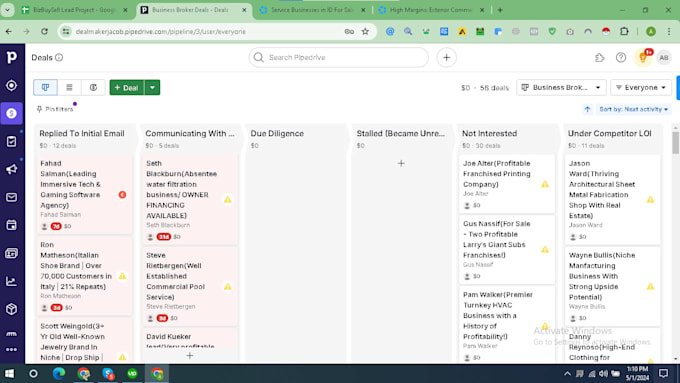Open the Sales Assistant lightbulb icon

coord(643,58)
